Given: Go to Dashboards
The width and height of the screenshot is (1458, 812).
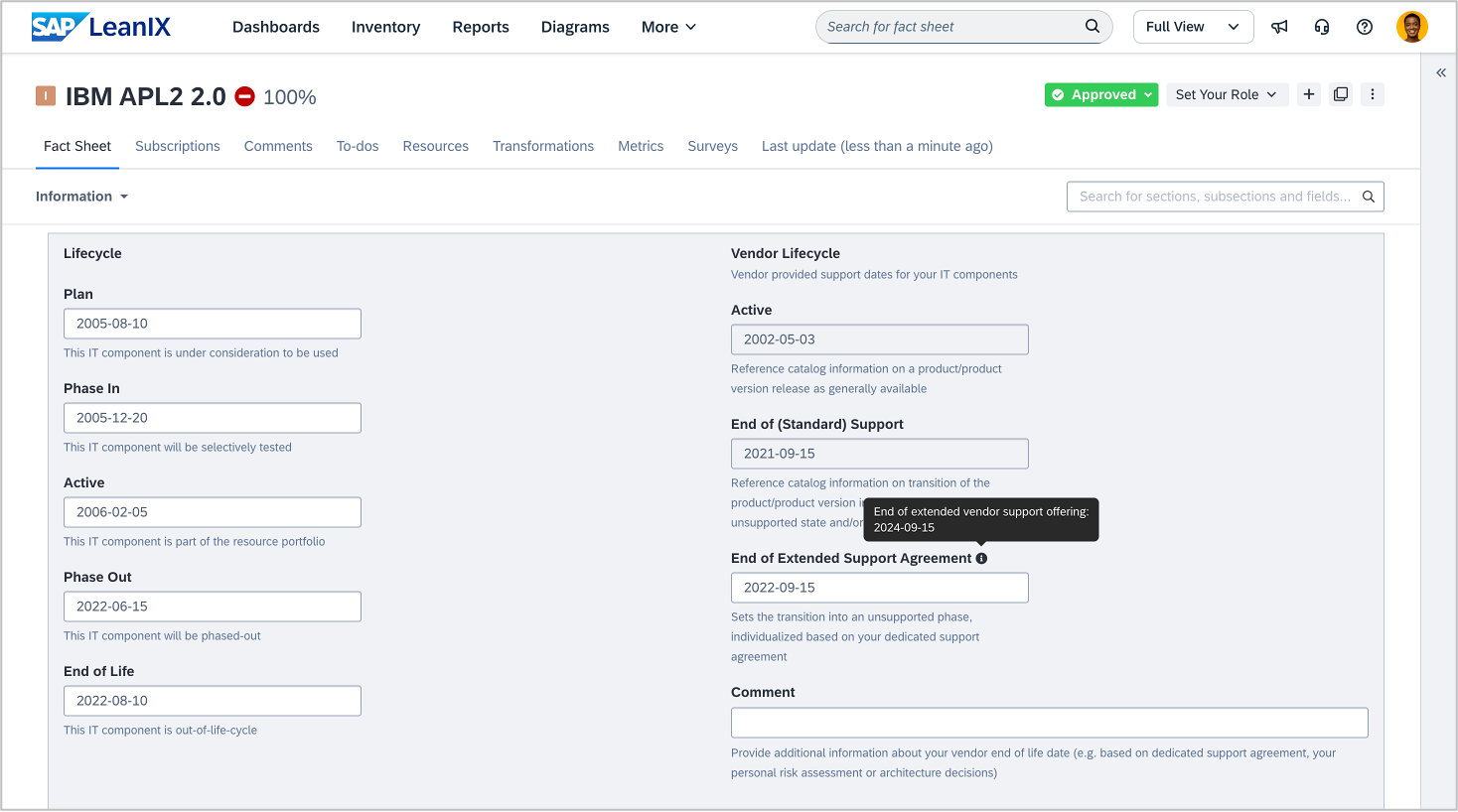Looking at the screenshot, I should pyautogui.click(x=276, y=27).
